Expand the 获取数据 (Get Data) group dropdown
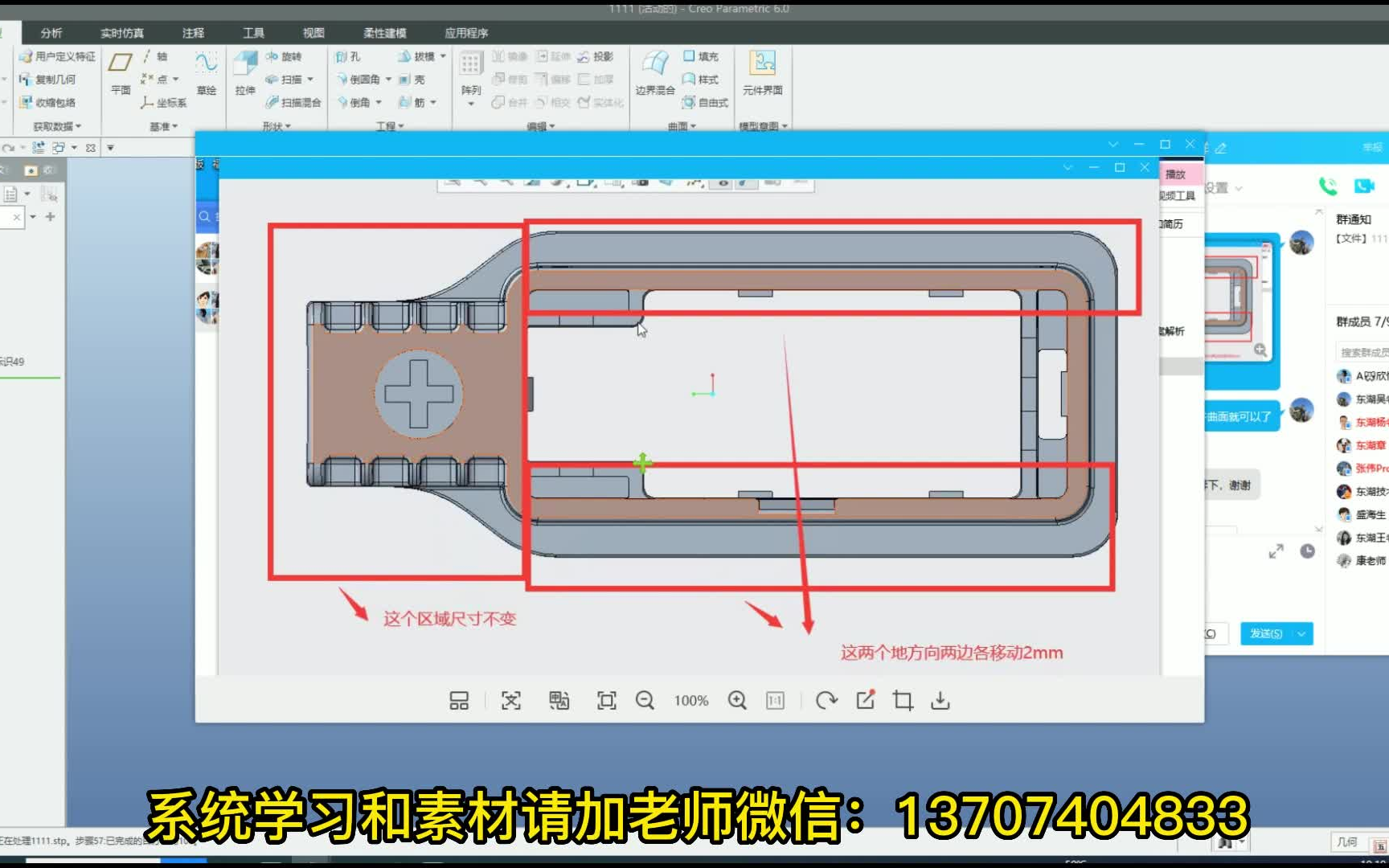 click(57, 126)
